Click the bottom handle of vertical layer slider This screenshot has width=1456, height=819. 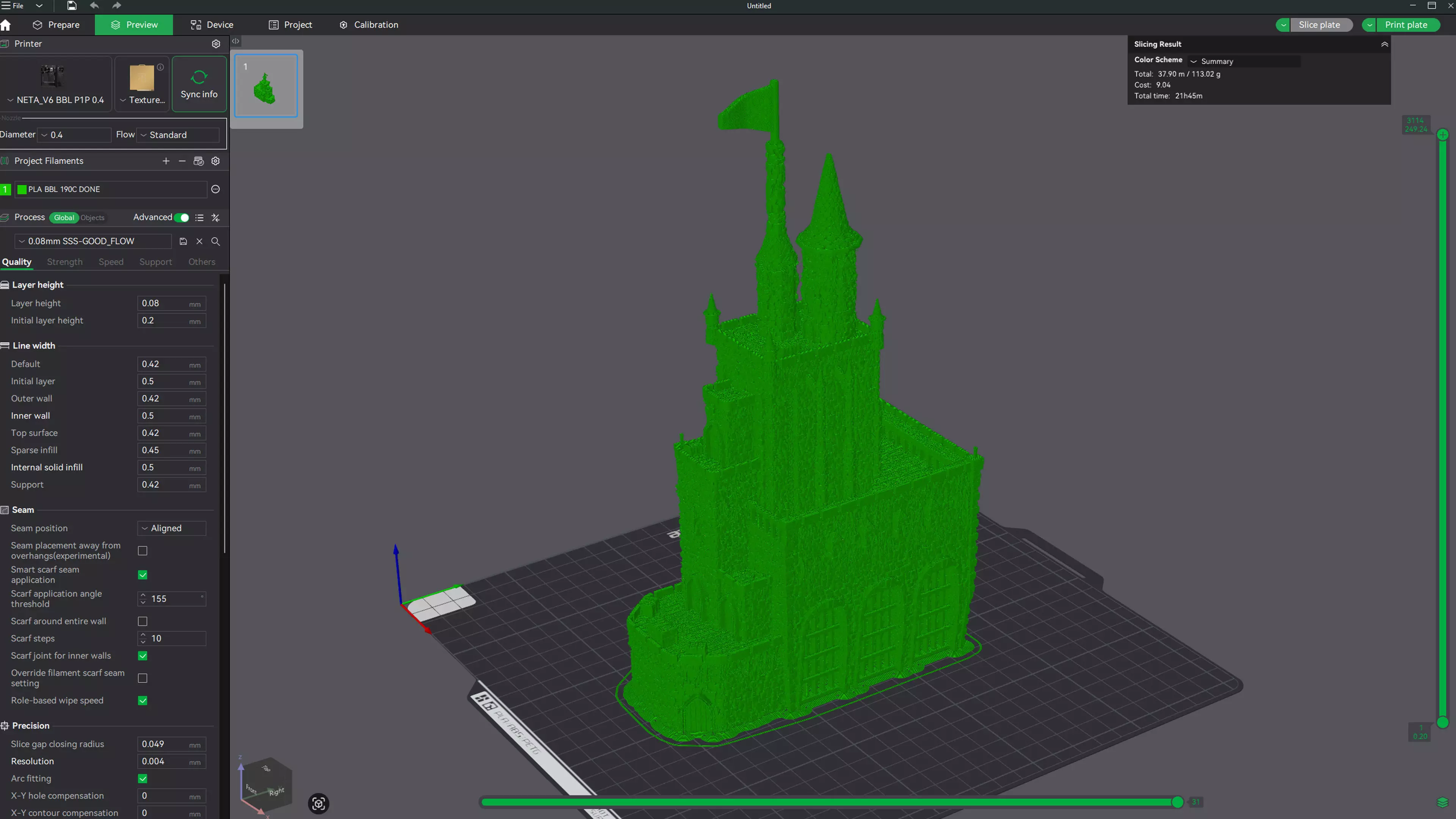[x=1442, y=722]
